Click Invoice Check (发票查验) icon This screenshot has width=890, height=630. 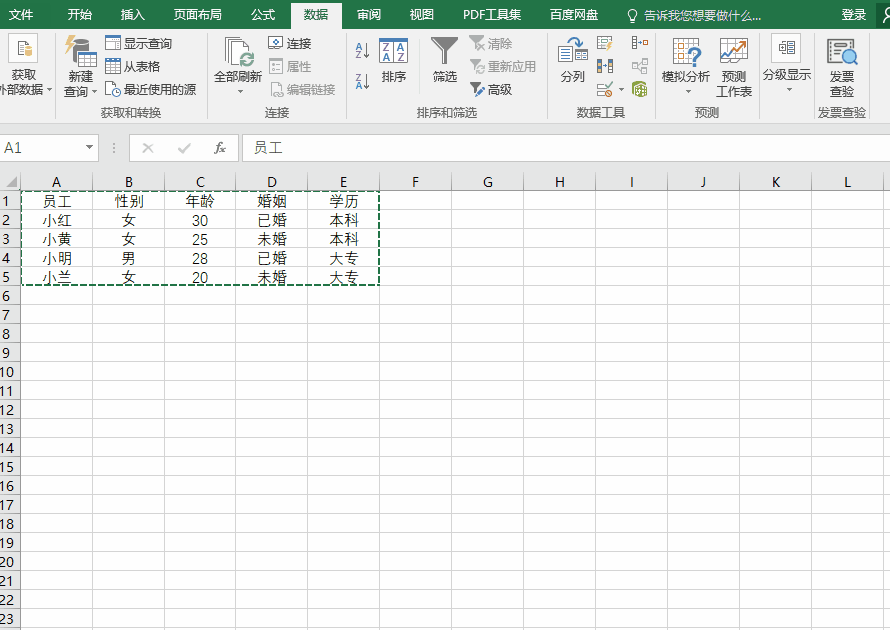point(842,52)
